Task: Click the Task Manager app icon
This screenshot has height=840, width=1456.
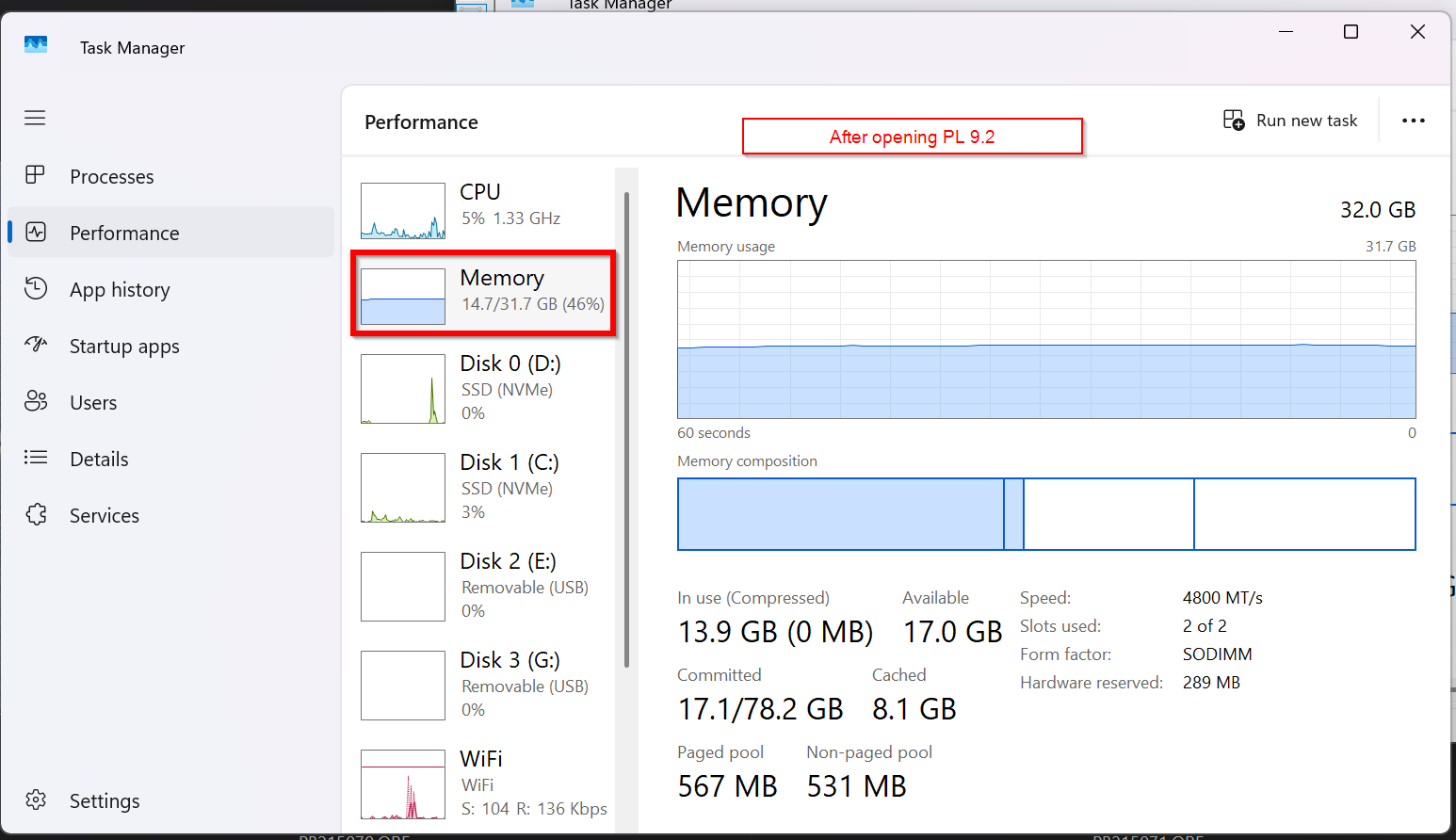Action: [x=36, y=45]
